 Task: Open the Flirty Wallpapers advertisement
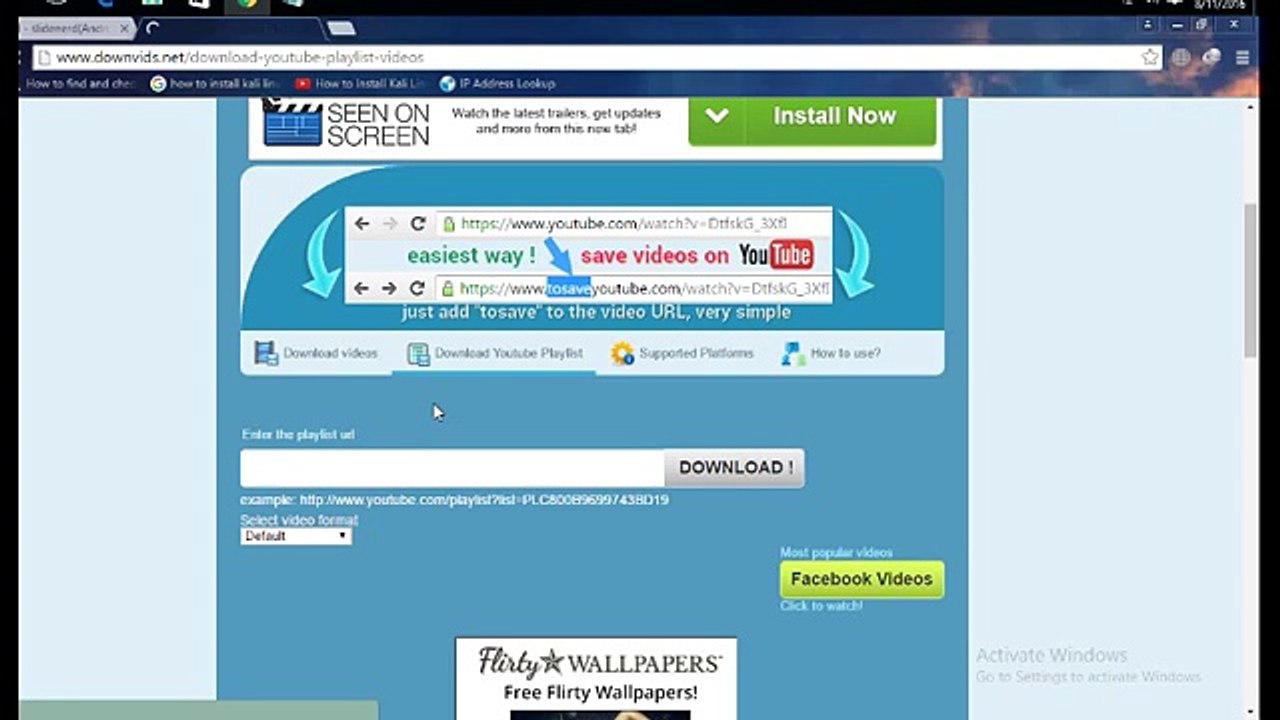point(596,678)
